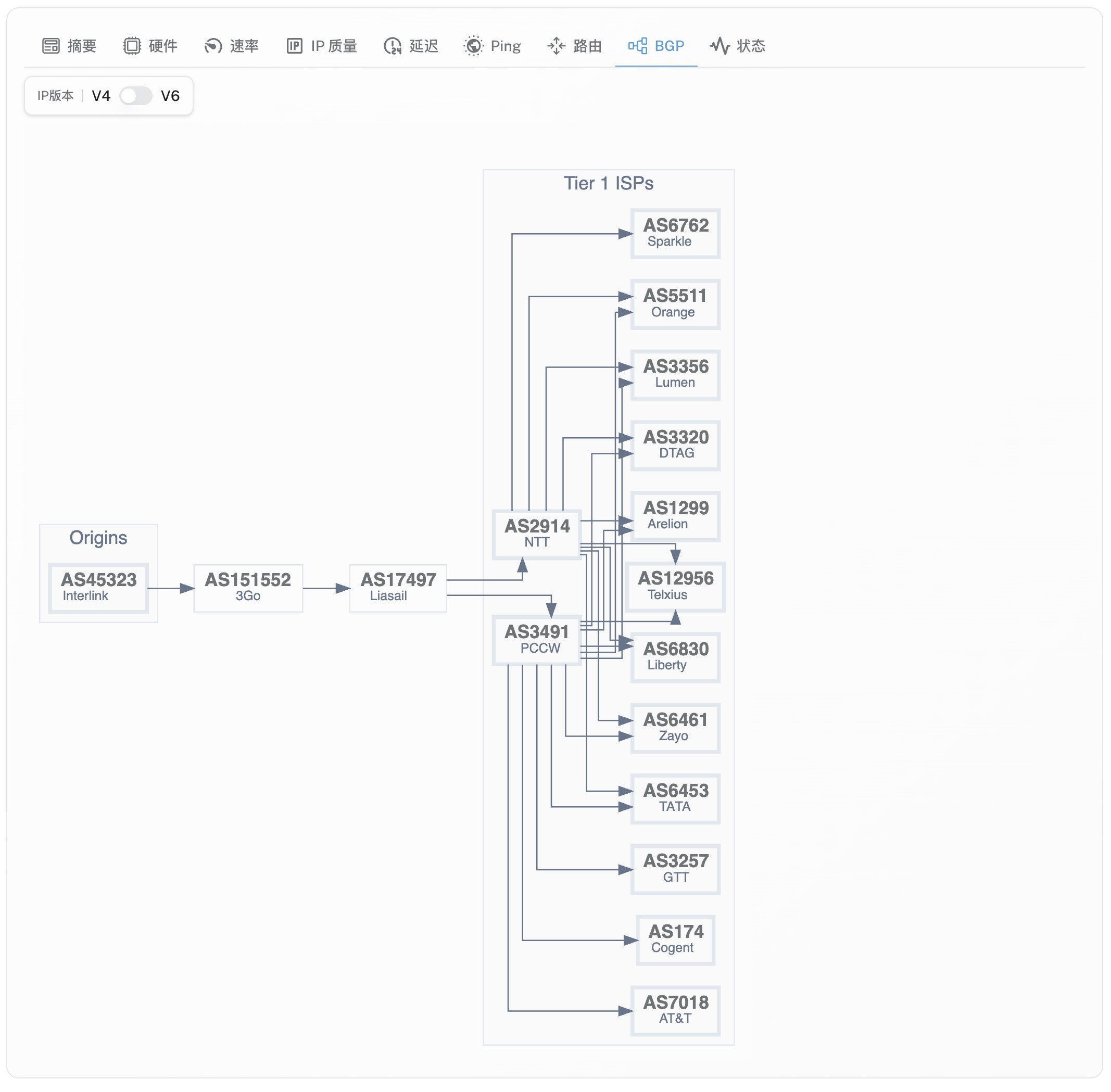Screen dimensions: 1111x1092
Task: Select the AS7018 AT&T node
Action: point(676,1011)
